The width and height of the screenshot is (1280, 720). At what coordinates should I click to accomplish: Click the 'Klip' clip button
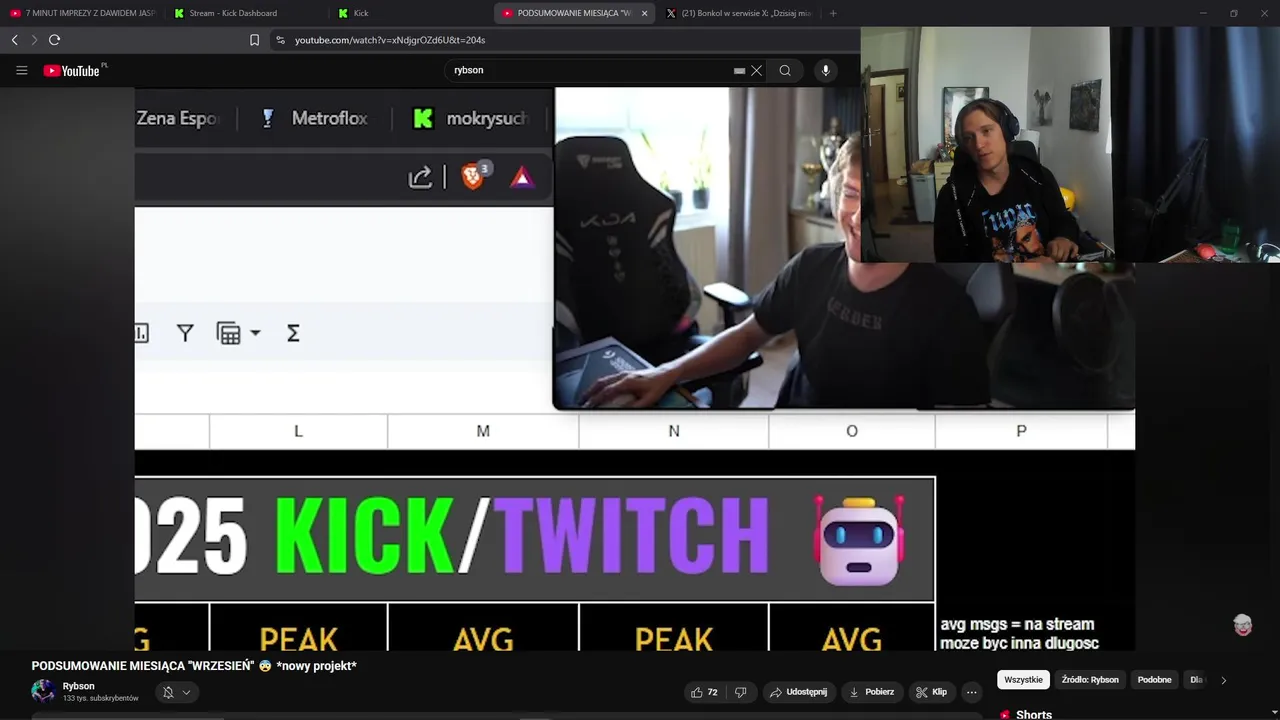coord(931,692)
